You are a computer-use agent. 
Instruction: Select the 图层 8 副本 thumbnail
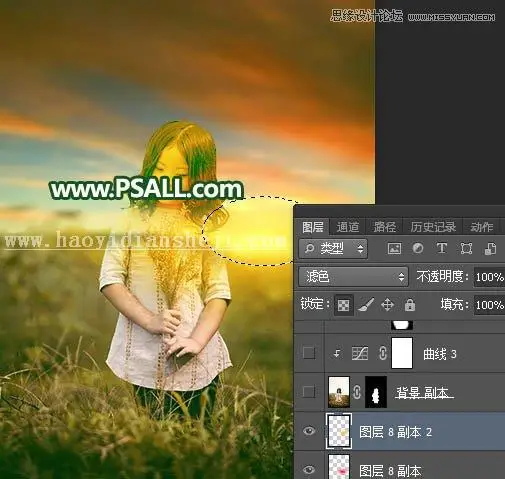(339, 467)
